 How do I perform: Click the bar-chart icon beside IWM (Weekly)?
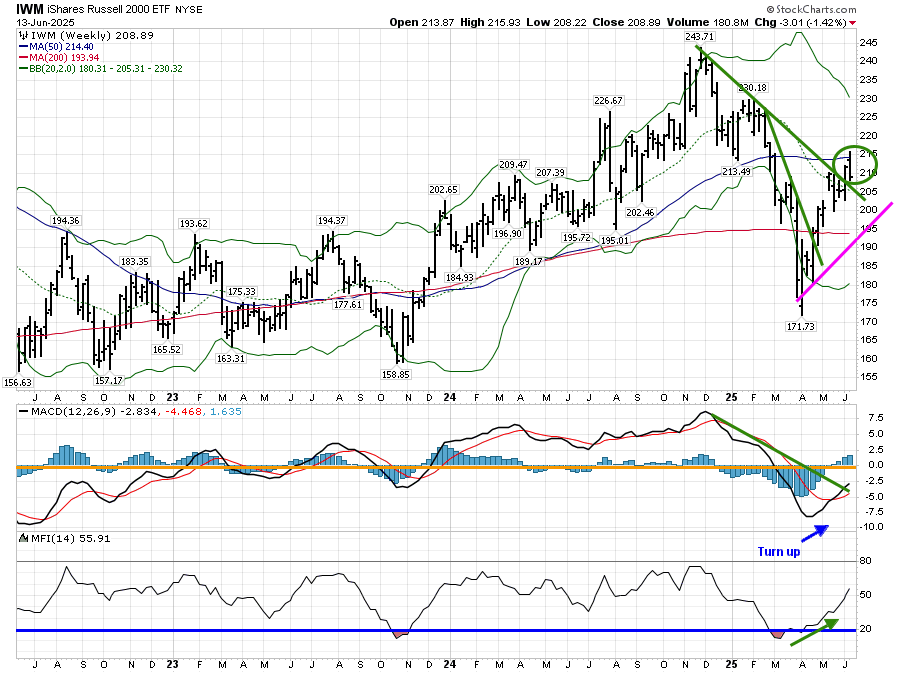click(25, 36)
